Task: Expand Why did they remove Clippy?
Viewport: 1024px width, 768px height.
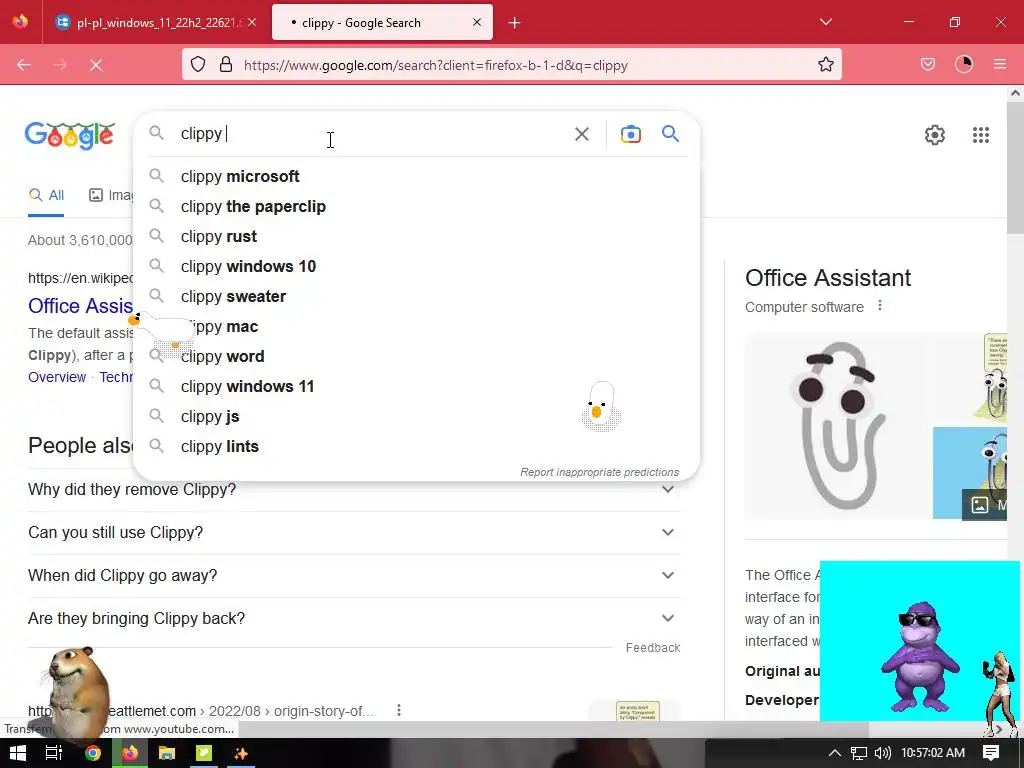Action: click(354, 490)
